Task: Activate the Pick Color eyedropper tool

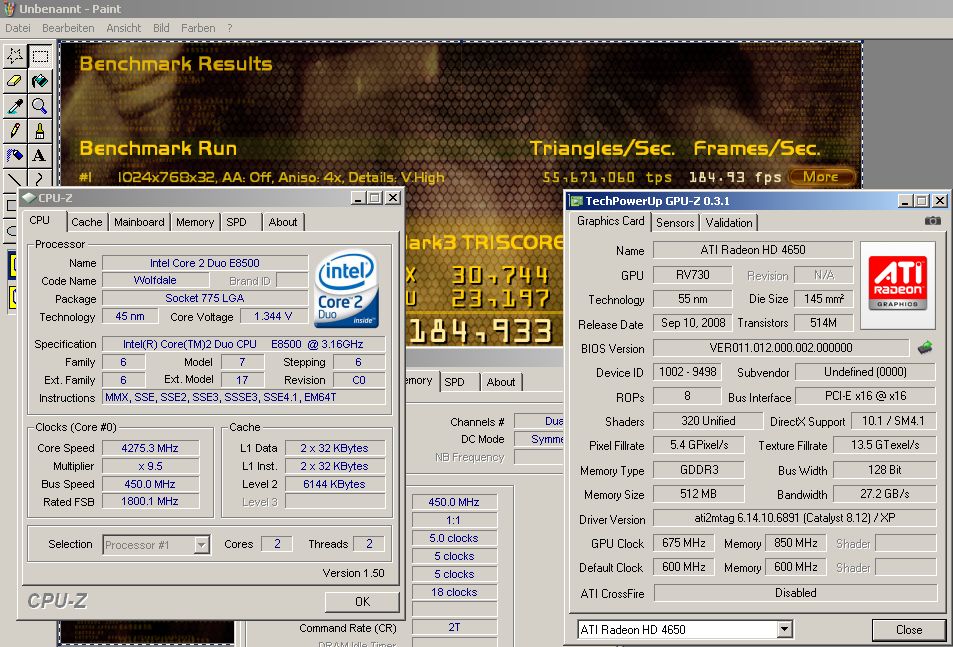Action: point(15,106)
